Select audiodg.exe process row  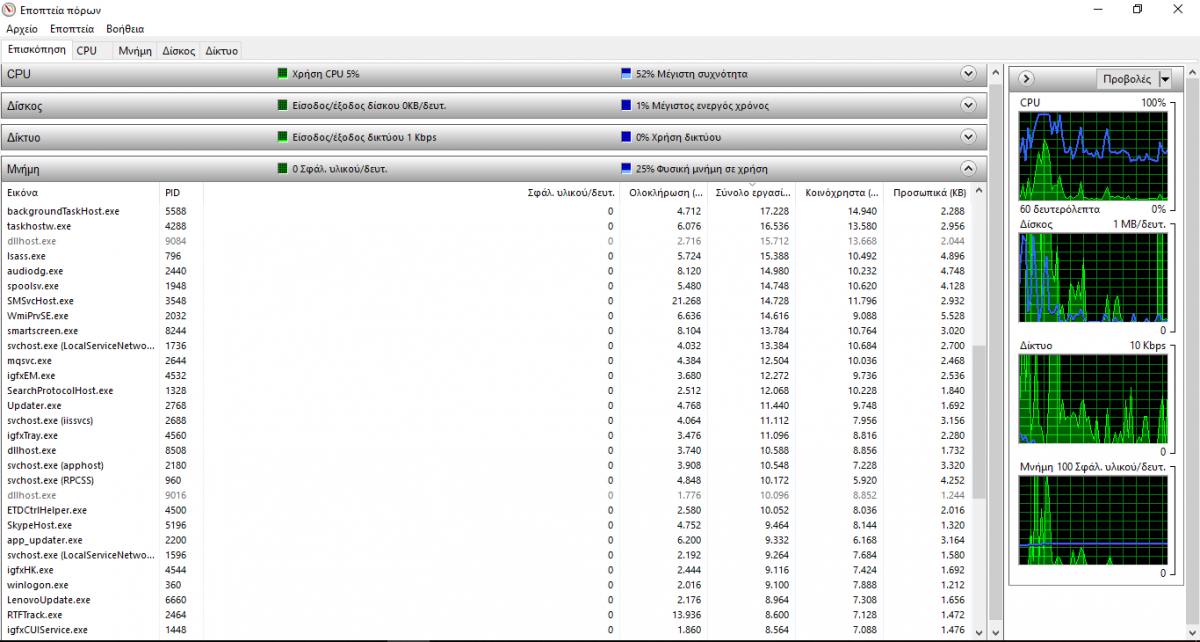[x=486, y=271]
